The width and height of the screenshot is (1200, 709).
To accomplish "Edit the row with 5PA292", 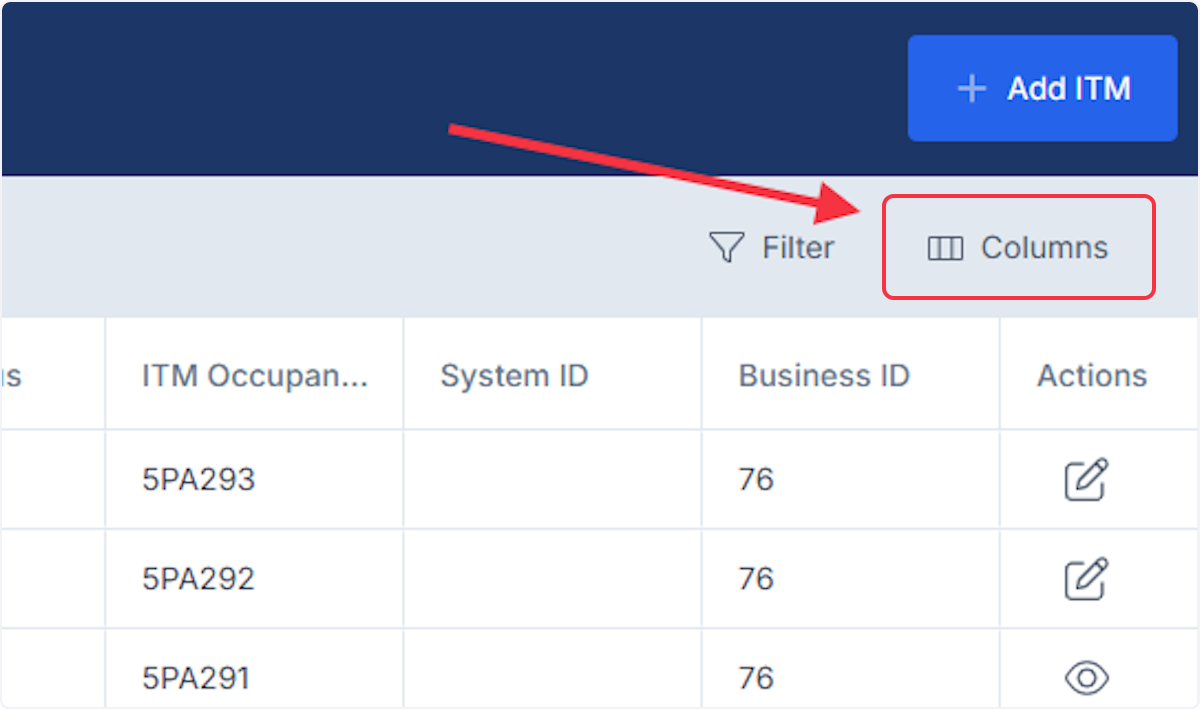I will coord(1086,579).
